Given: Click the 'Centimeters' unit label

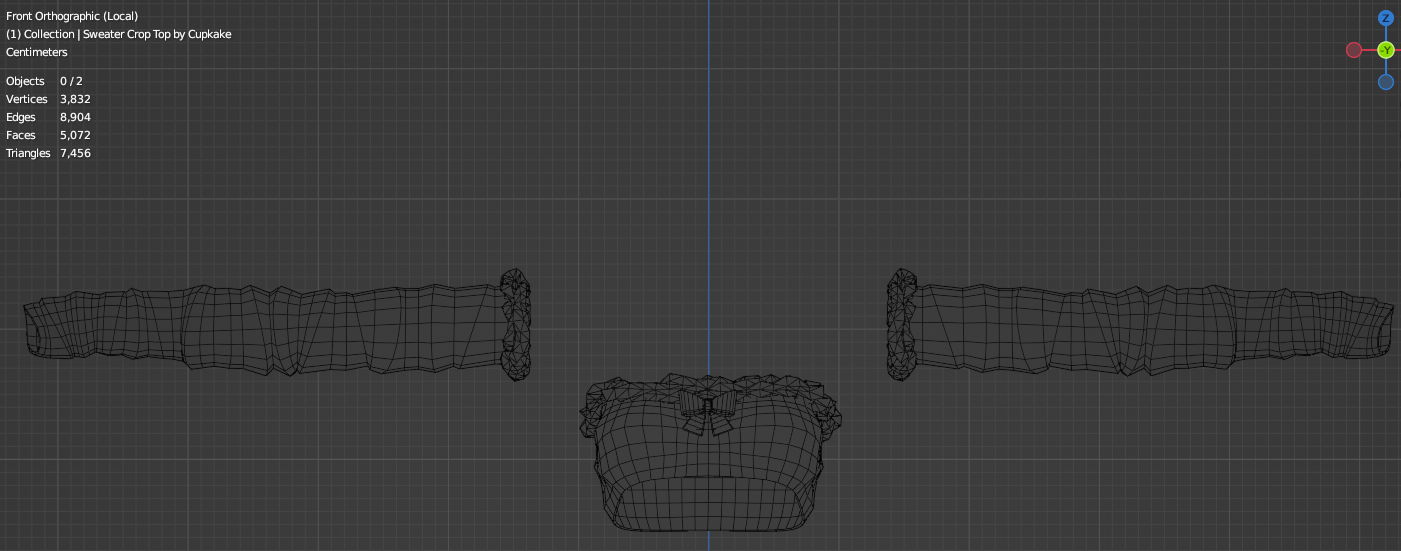Looking at the screenshot, I should (37, 52).
